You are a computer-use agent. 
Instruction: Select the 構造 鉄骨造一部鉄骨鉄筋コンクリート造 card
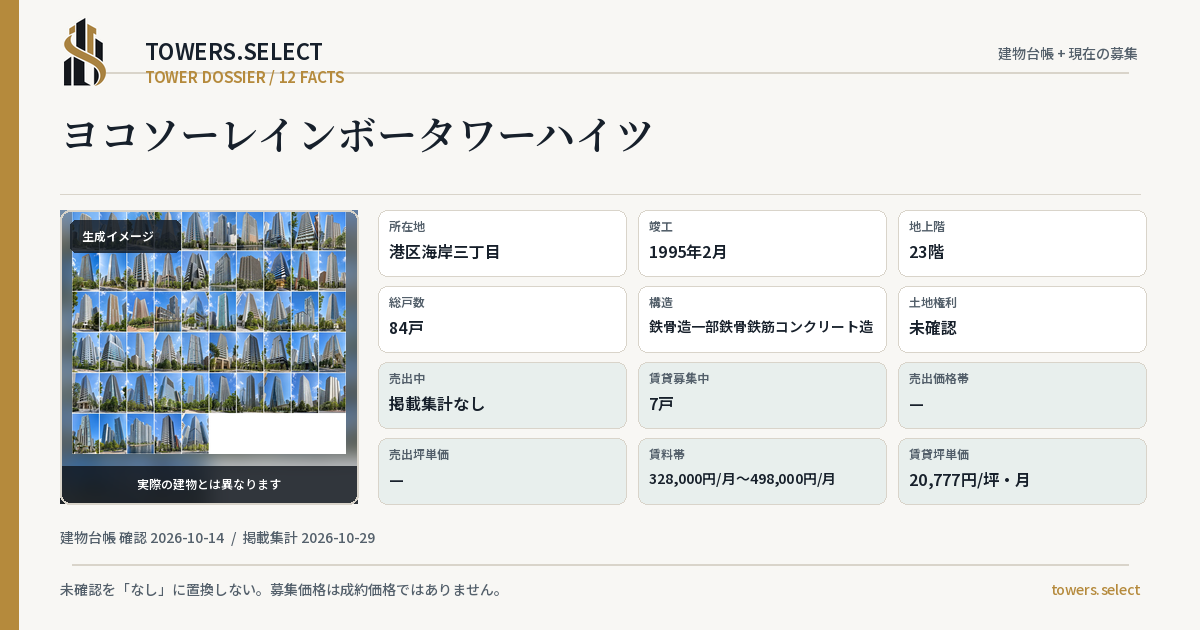(762, 319)
